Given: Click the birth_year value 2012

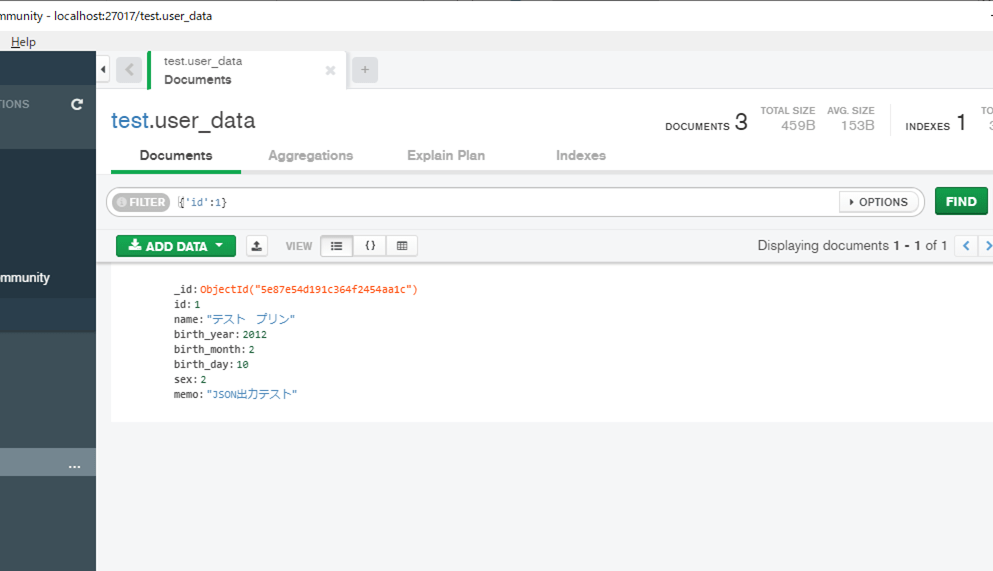Looking at the screenshot, I should tap(255, 334).
